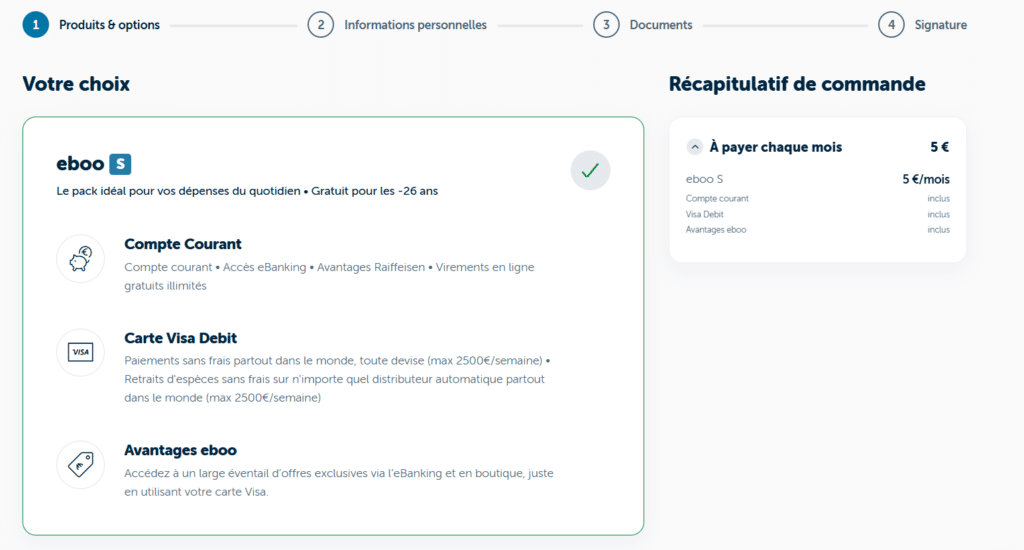The image size is (1024, 550).
Task: Click the eboo S line in order summary
Action: click(x=704, y=180)
